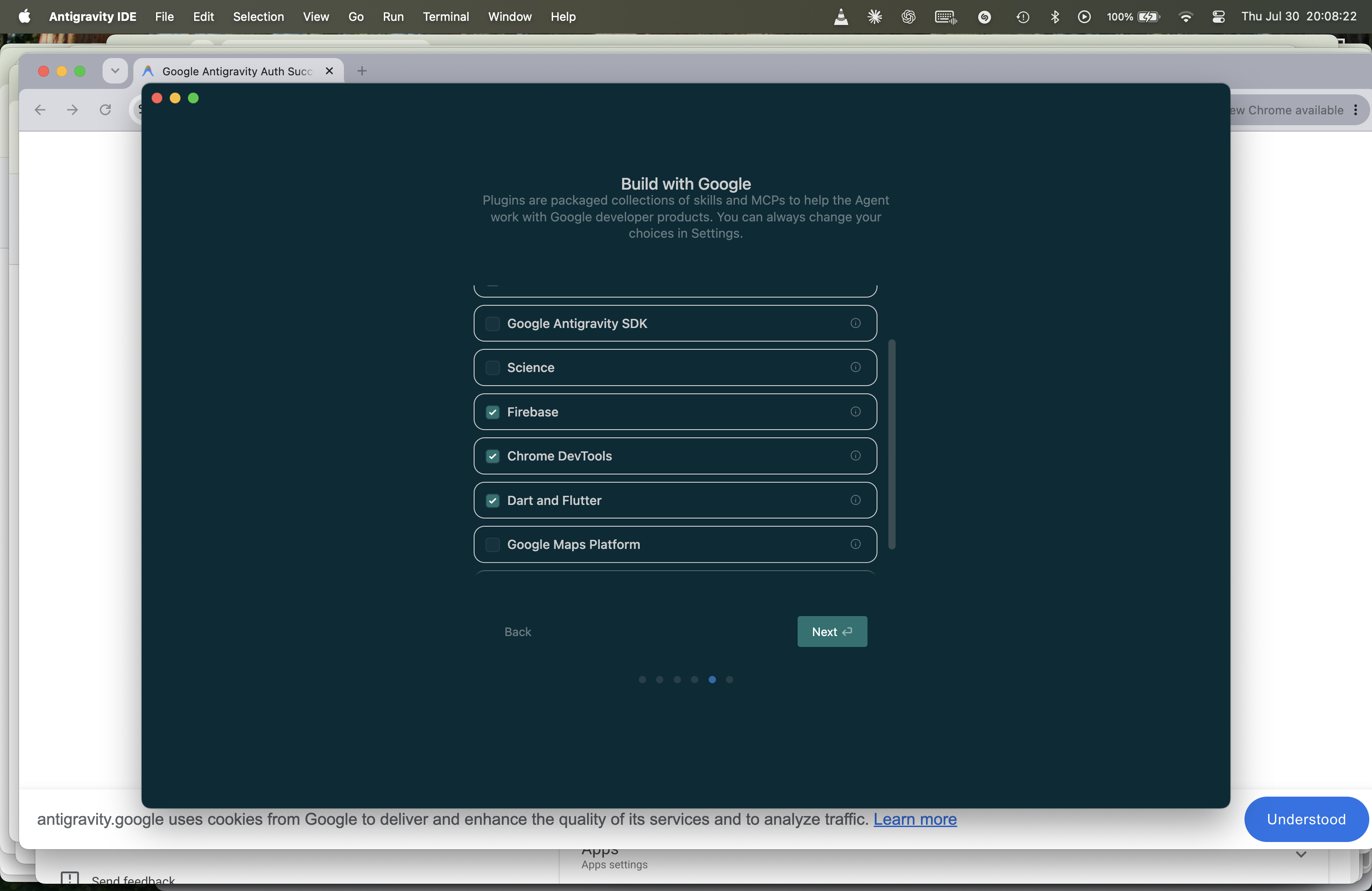
Task: Click Dart and Flutter info icon
Action: (x=856, y=500)
